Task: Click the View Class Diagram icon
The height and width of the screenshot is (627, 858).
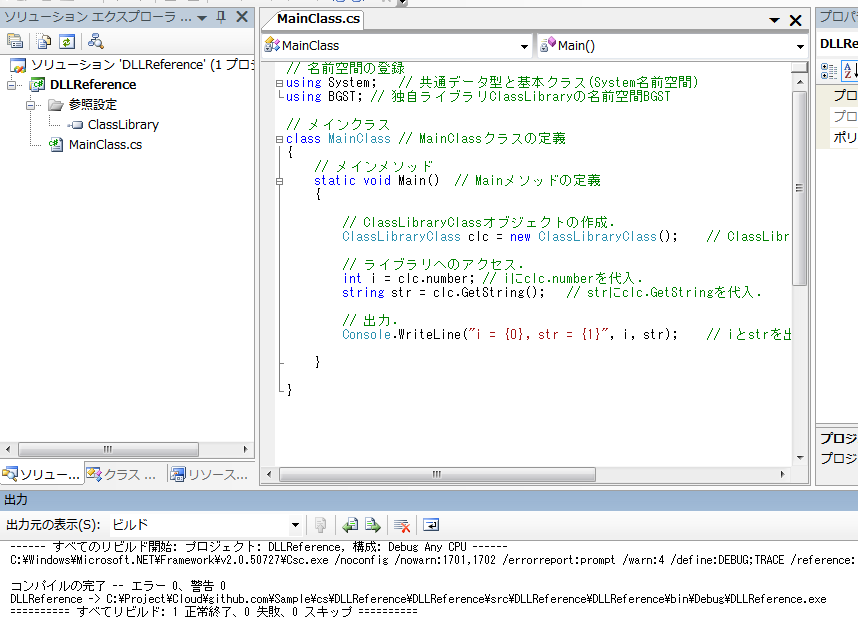Action: pyautogui.click(x=96, y=42)
